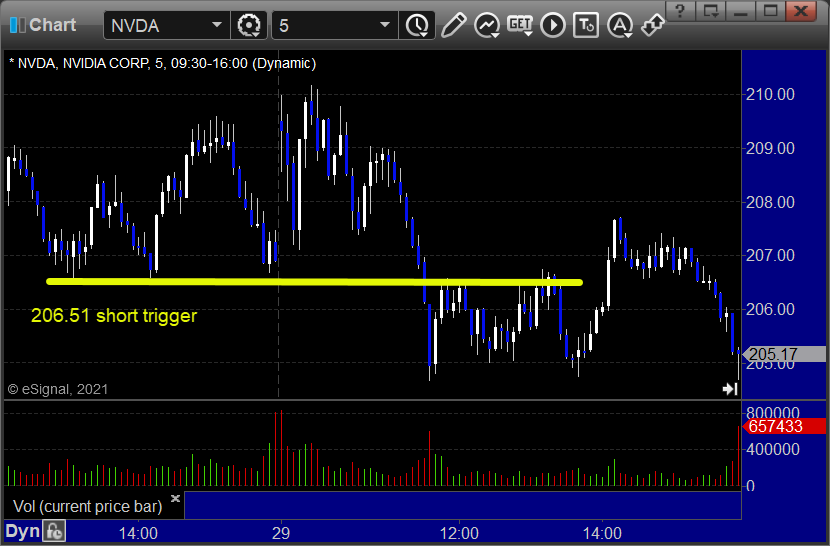This screenshot has width=830, height=546.
Task: Click the '206.51 short trigger' annotation text
Action: [x=114, y=316]
